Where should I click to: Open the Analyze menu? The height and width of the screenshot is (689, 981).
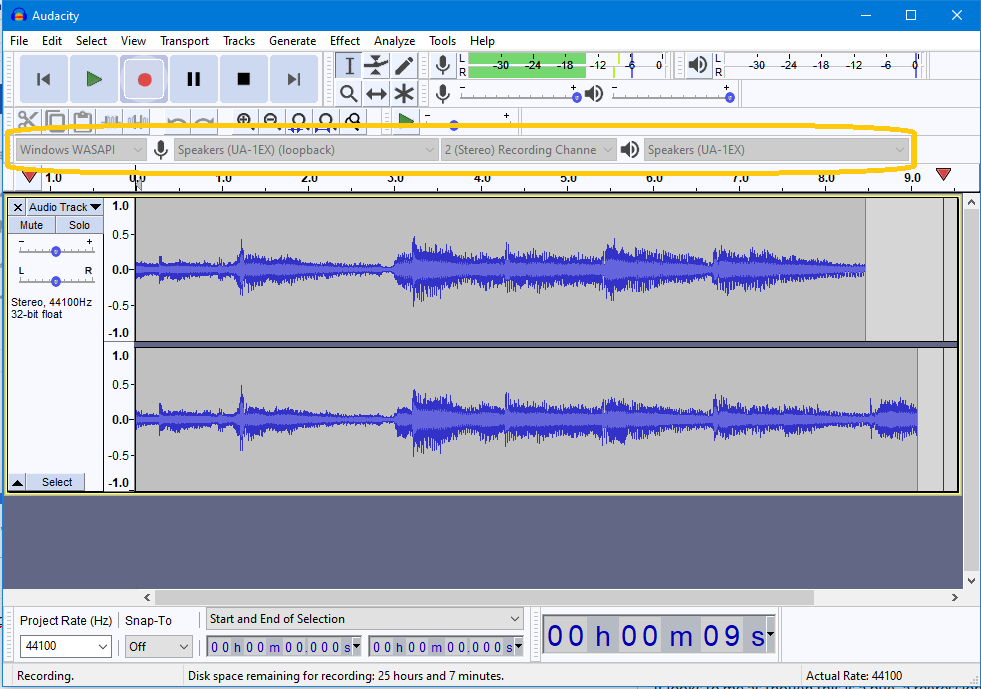click(394, 41)
